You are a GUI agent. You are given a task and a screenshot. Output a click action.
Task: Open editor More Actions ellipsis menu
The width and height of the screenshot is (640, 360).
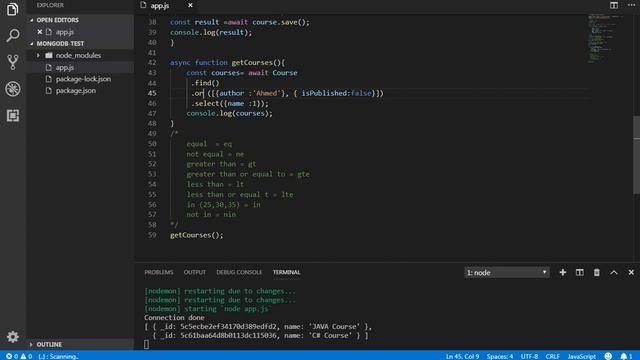pyautogui.click(x=631, y=5)
